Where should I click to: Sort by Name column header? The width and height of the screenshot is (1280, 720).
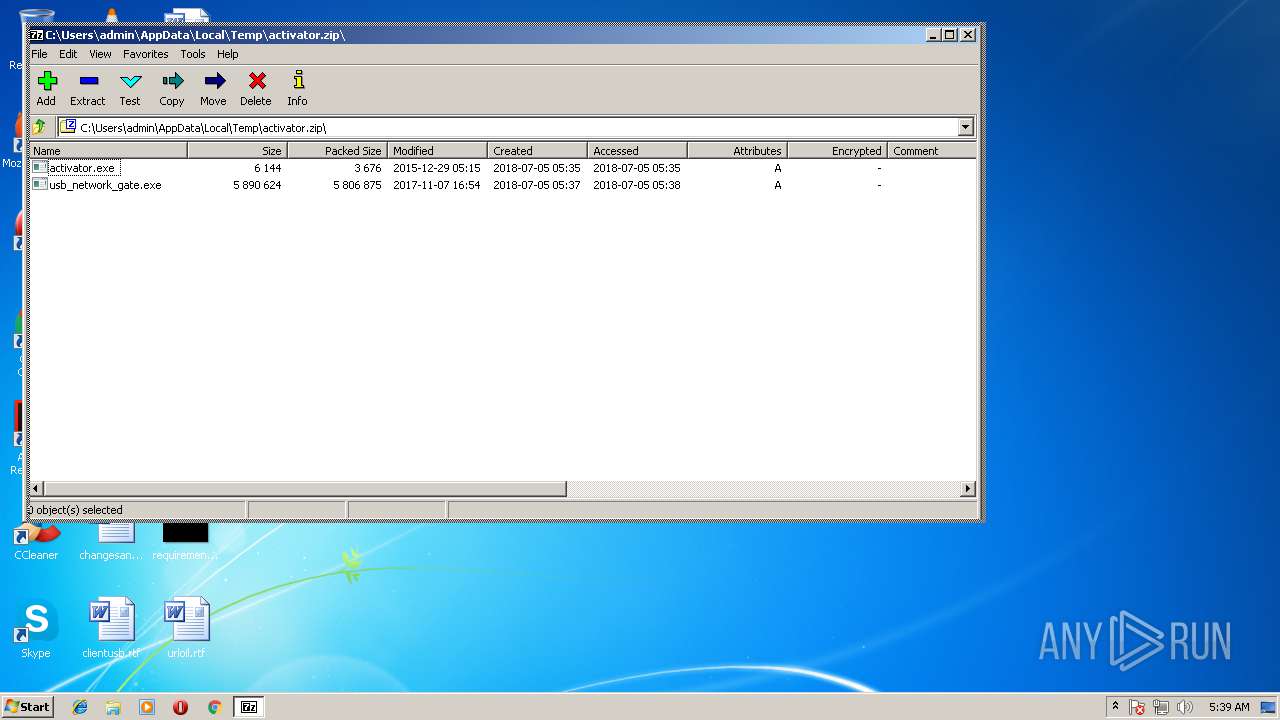click(108, 151)
